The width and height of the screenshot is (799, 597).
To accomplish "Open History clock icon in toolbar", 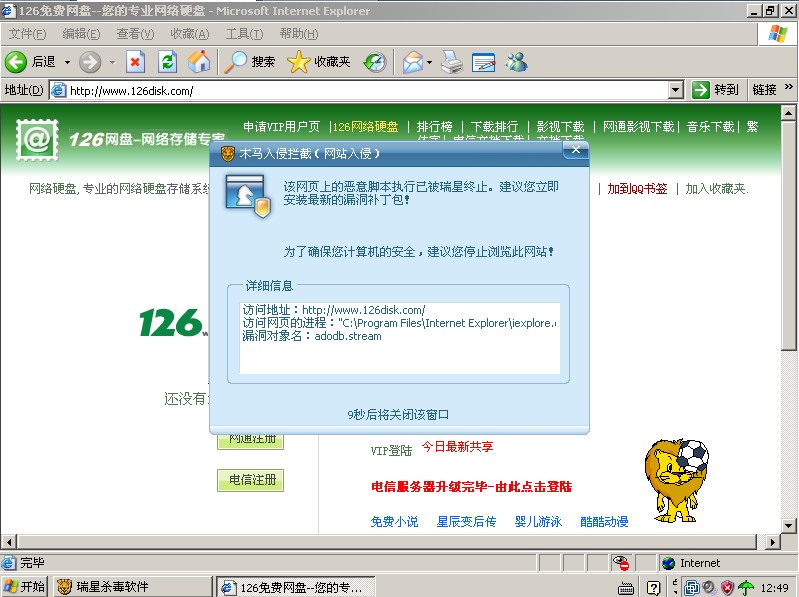I will (x=375, y=62).
